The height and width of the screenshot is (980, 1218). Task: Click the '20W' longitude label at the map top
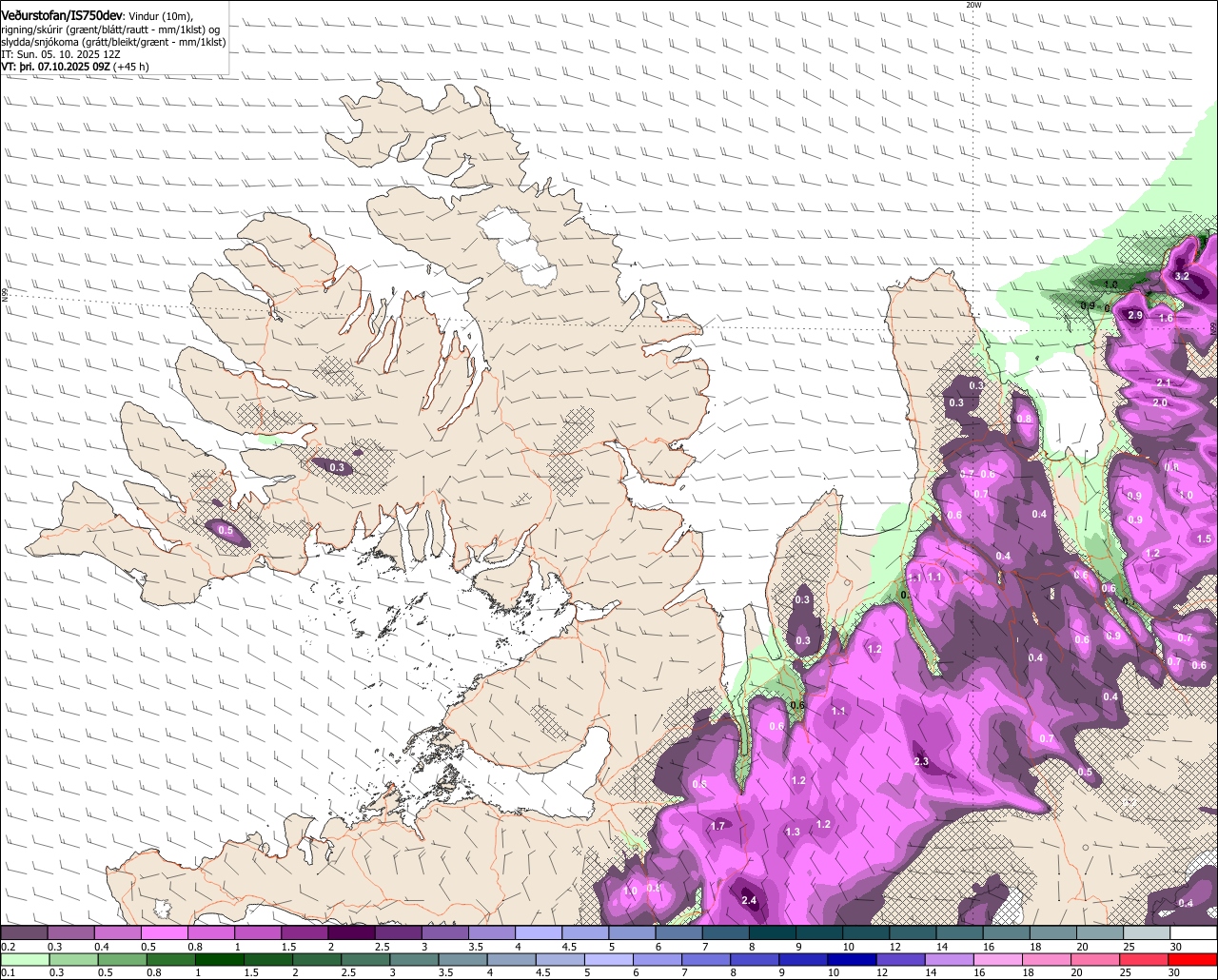click(972, 5)
